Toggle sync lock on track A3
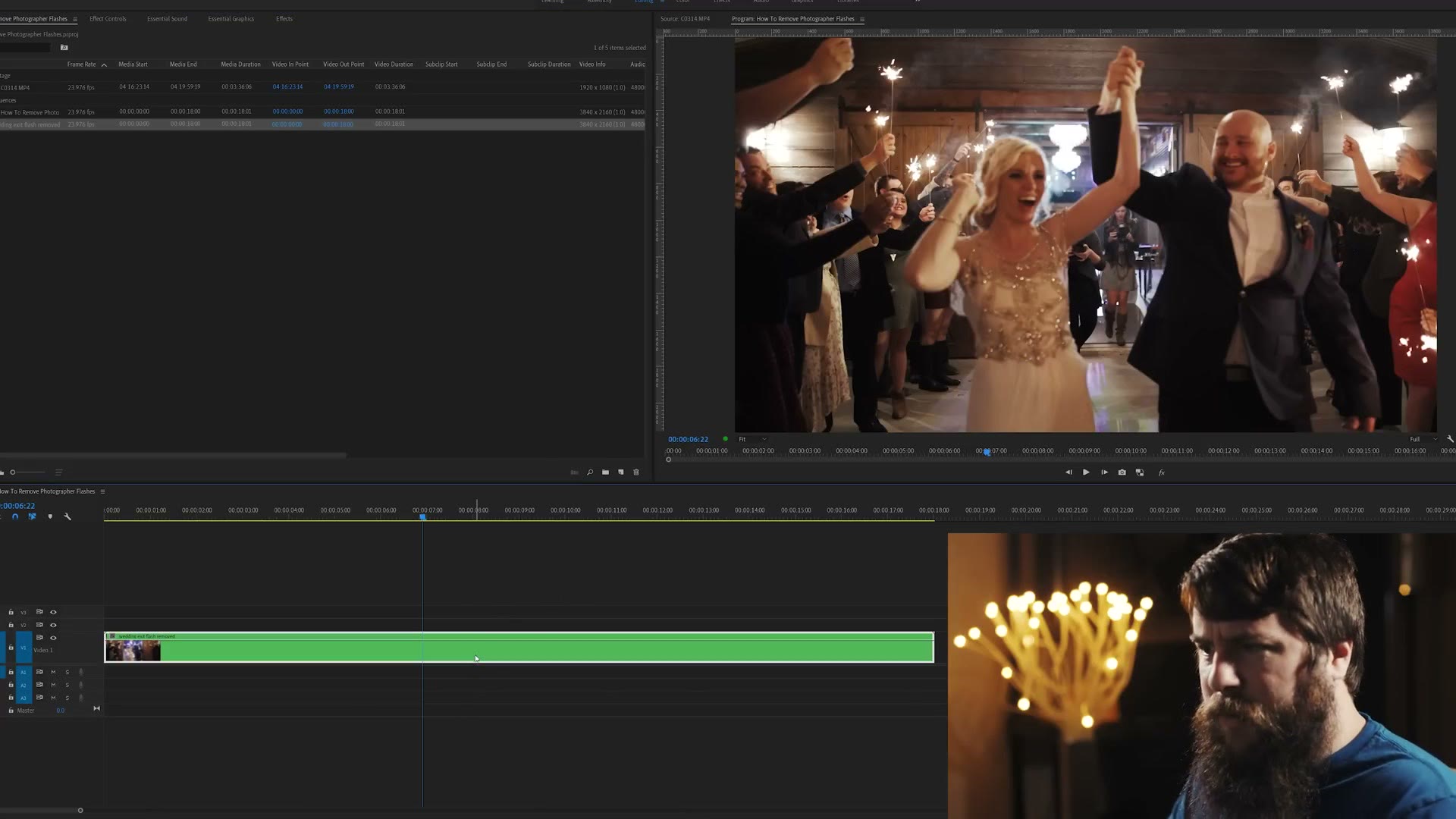Viewport: 1456px width, 819px height. [39, 698]
